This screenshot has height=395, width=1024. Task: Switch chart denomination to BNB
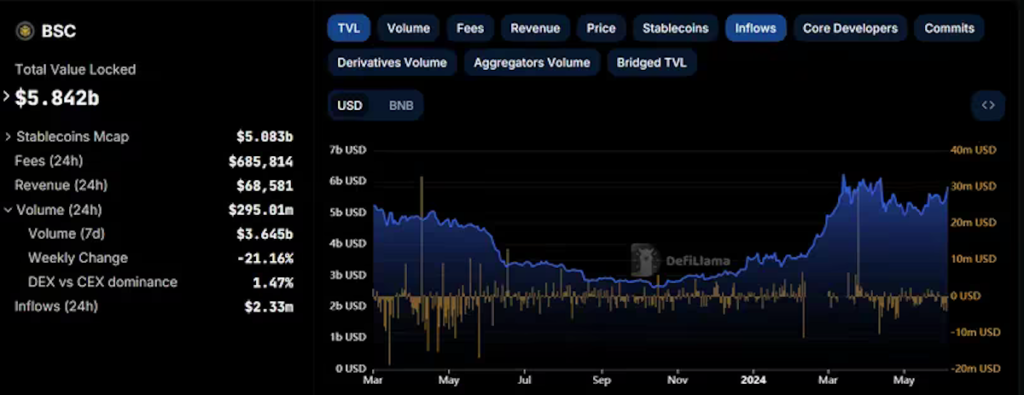[x=401, y=105]
